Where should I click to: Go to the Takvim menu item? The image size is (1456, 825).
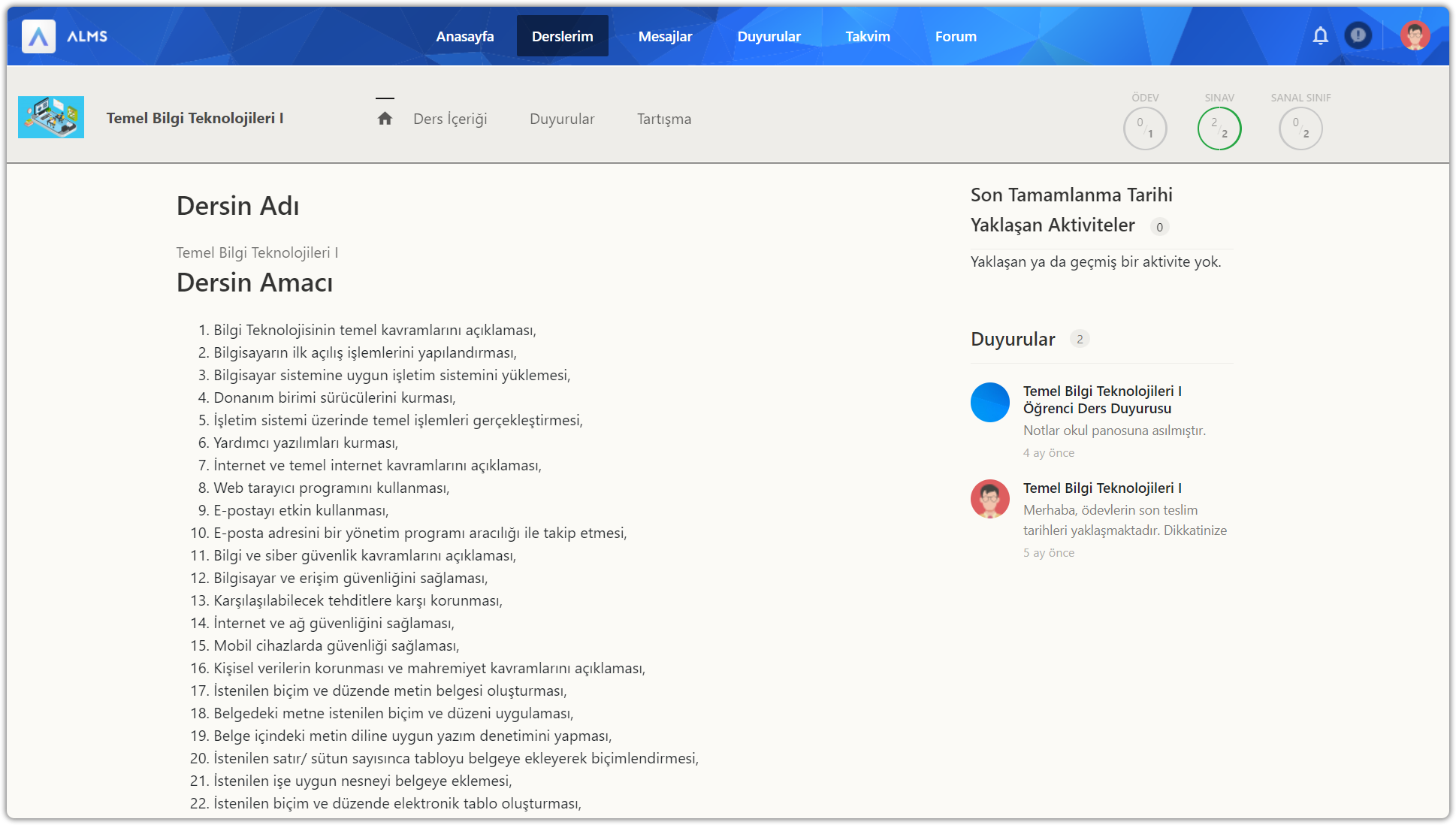tap(867, 36)
